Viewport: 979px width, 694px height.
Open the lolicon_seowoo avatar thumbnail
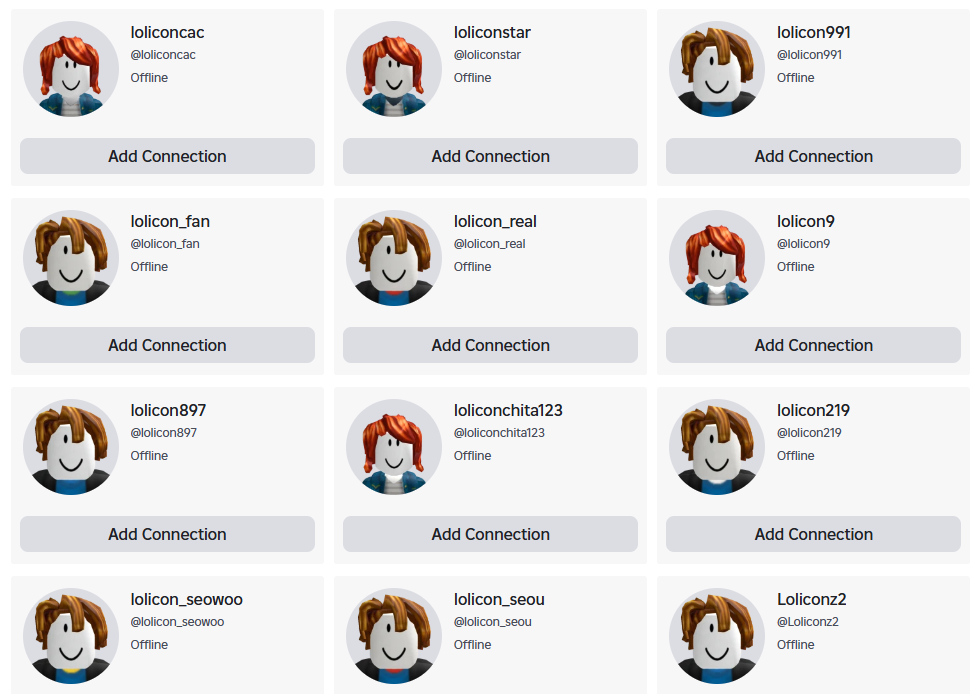71,636
